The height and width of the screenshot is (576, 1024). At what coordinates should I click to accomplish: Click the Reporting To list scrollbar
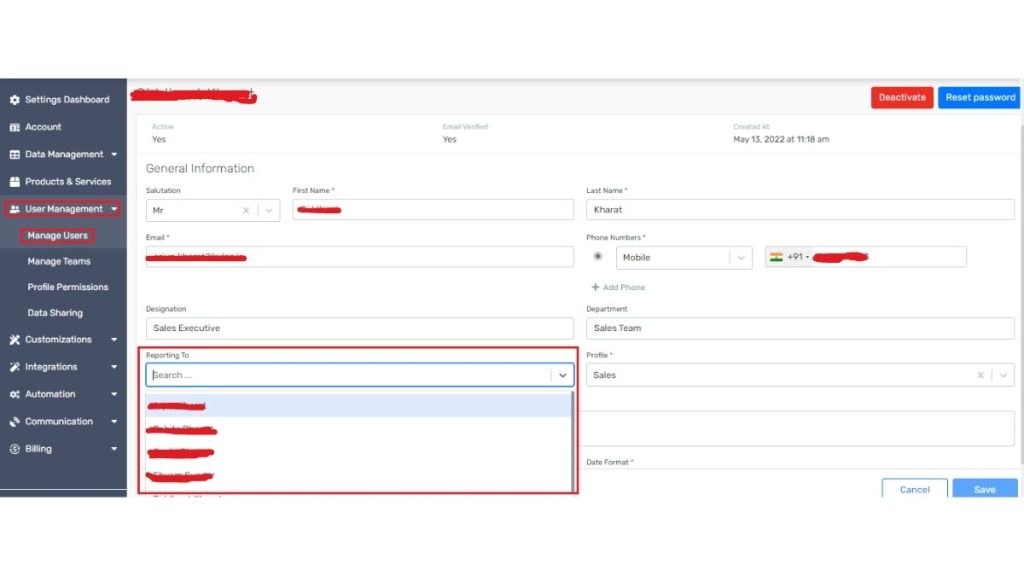click(x=572, y=440)
